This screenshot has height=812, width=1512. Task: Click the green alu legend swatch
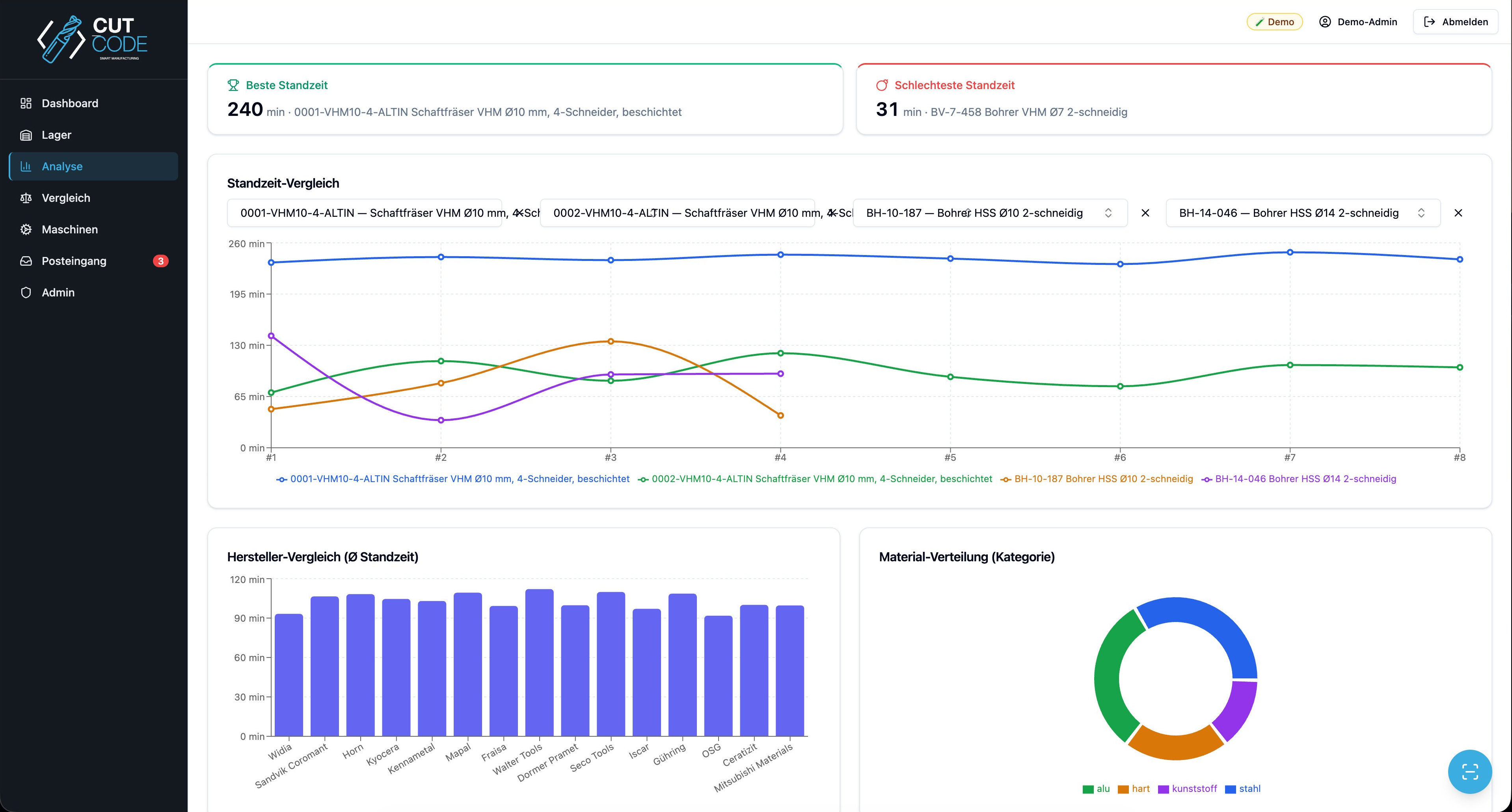click(x=1087, y=789)
